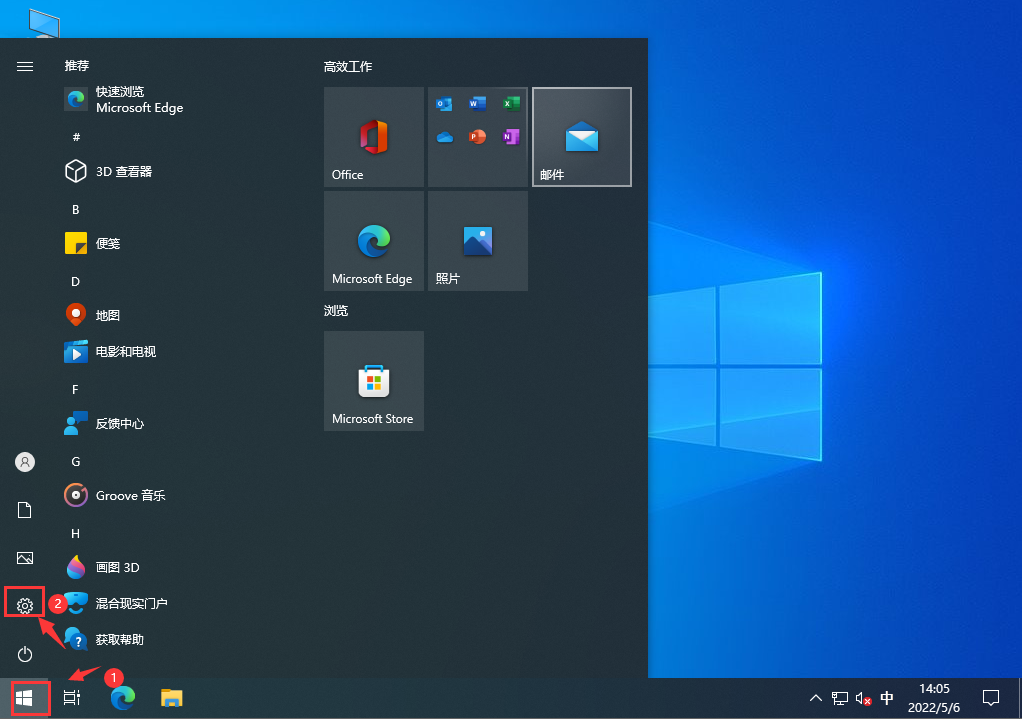
Task: Open the Pictures folder icon in sidebar
Action: click(x=25, y=558)
